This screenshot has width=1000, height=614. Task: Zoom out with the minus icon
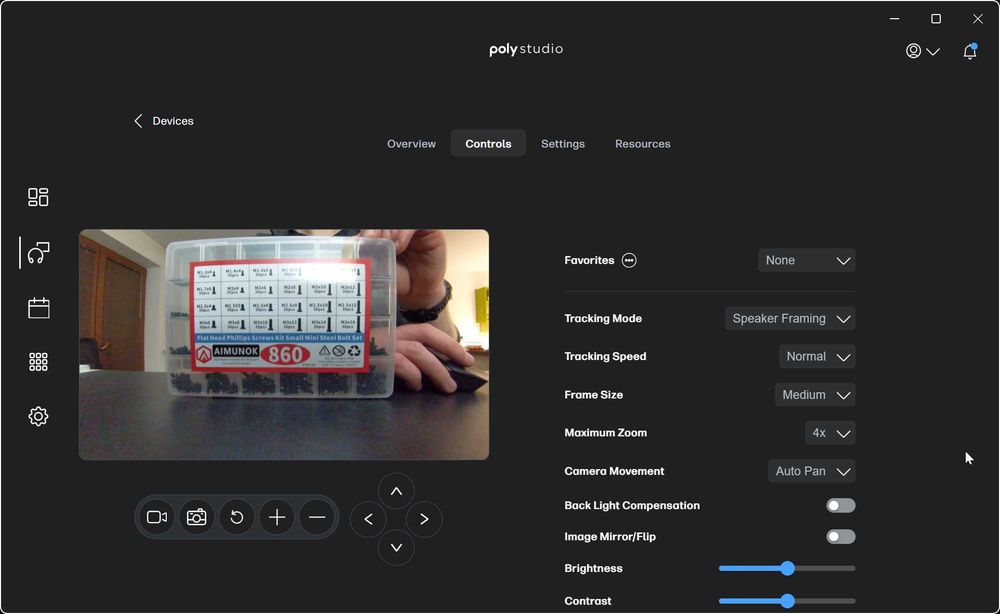pos(317,517)
